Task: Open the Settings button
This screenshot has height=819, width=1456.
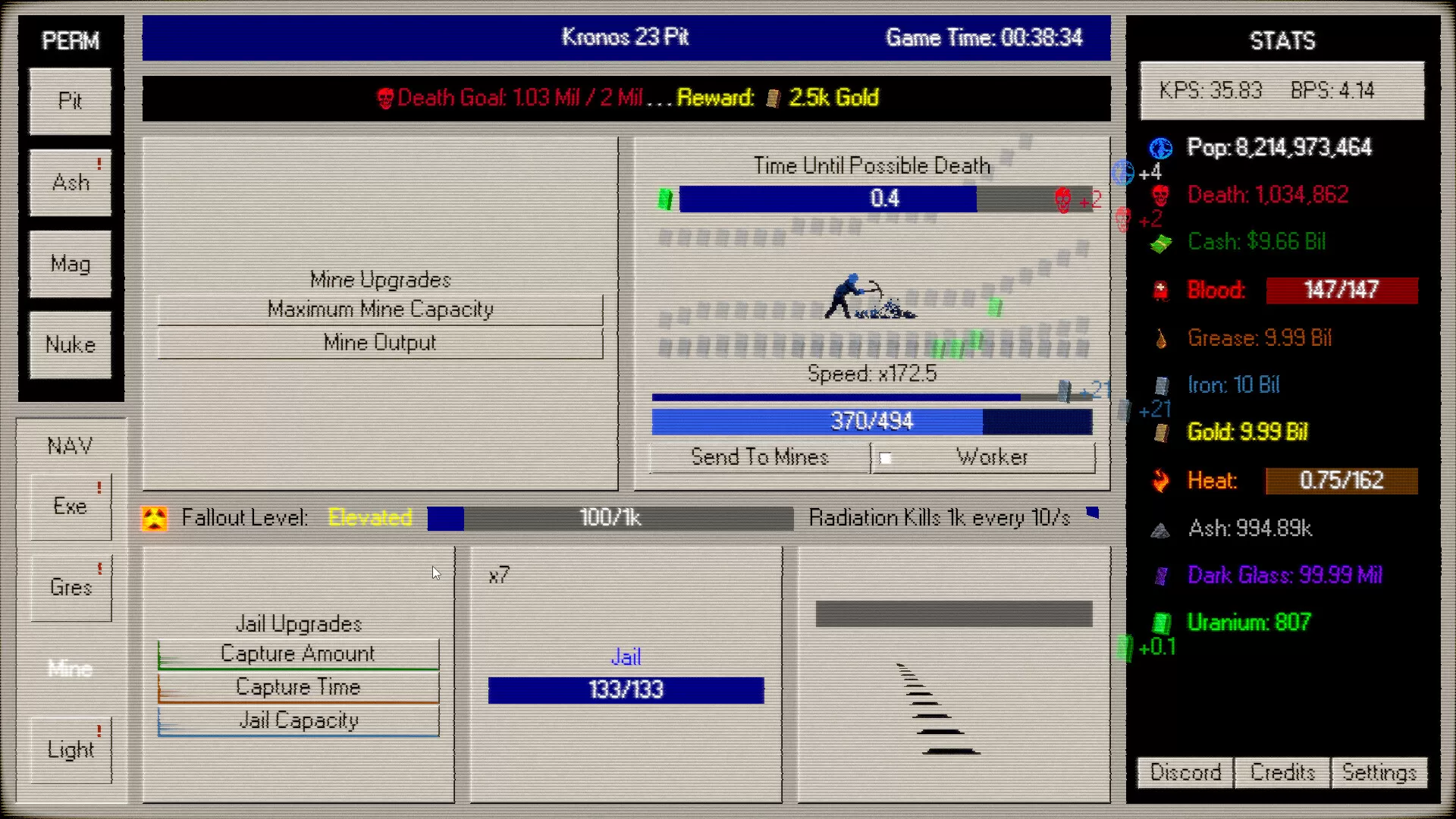Action: [x=1379, y=773]
